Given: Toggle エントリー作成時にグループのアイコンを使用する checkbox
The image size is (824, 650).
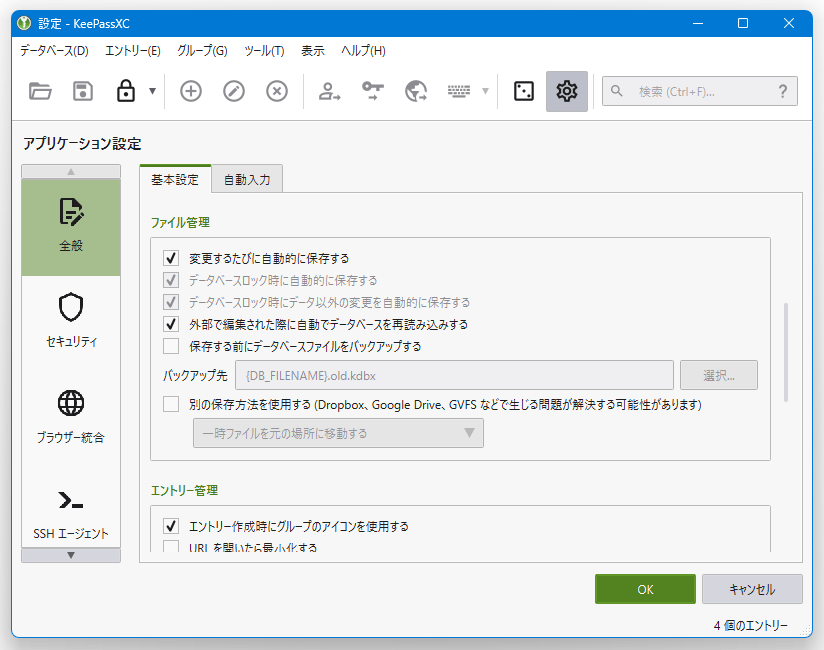Looking at the screenshot, I should [x=171, y=526].
